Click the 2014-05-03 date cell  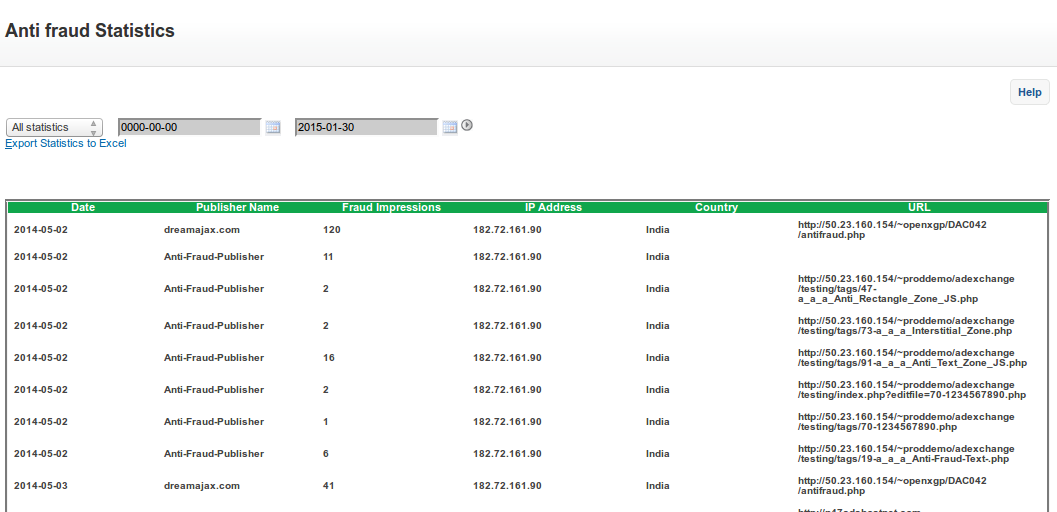[41, 486]
